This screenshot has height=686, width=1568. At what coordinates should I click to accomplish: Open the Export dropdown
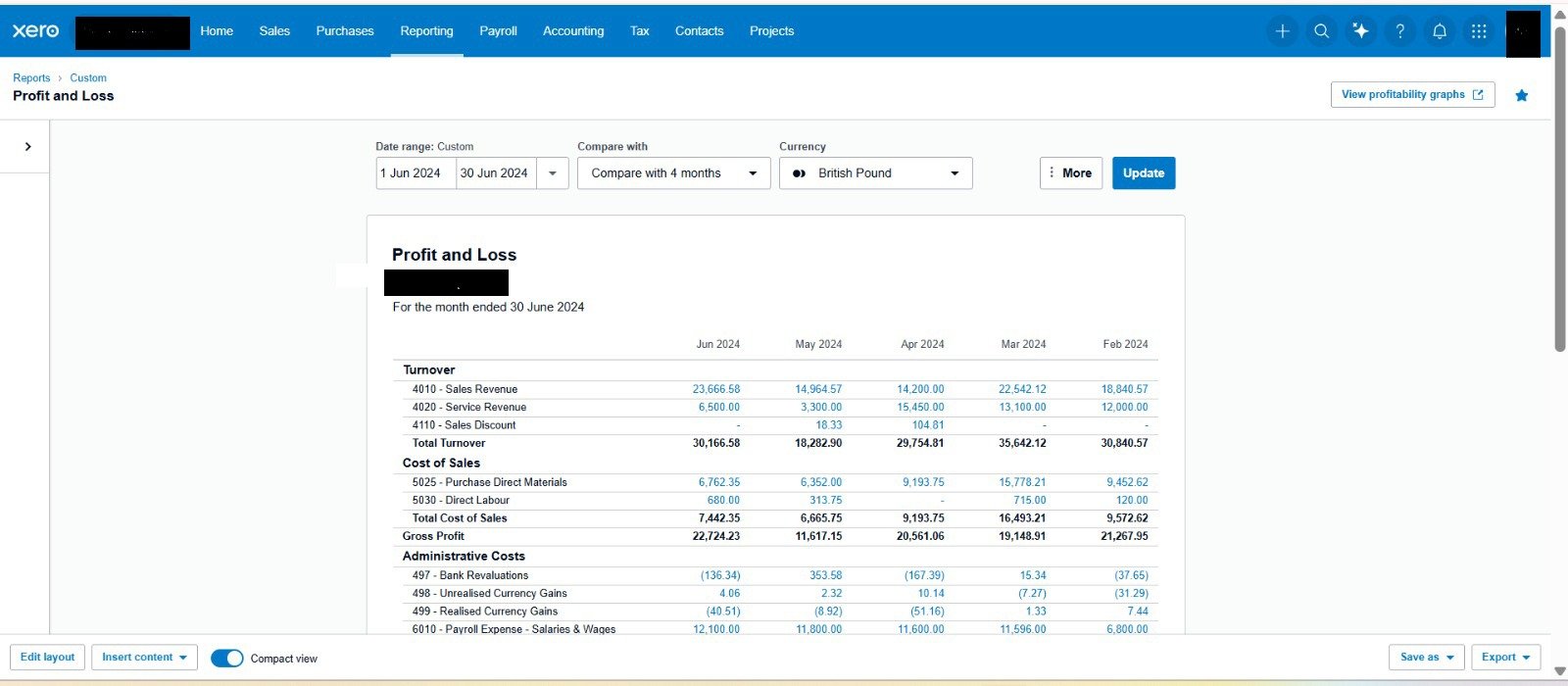tap(1505, 658)
